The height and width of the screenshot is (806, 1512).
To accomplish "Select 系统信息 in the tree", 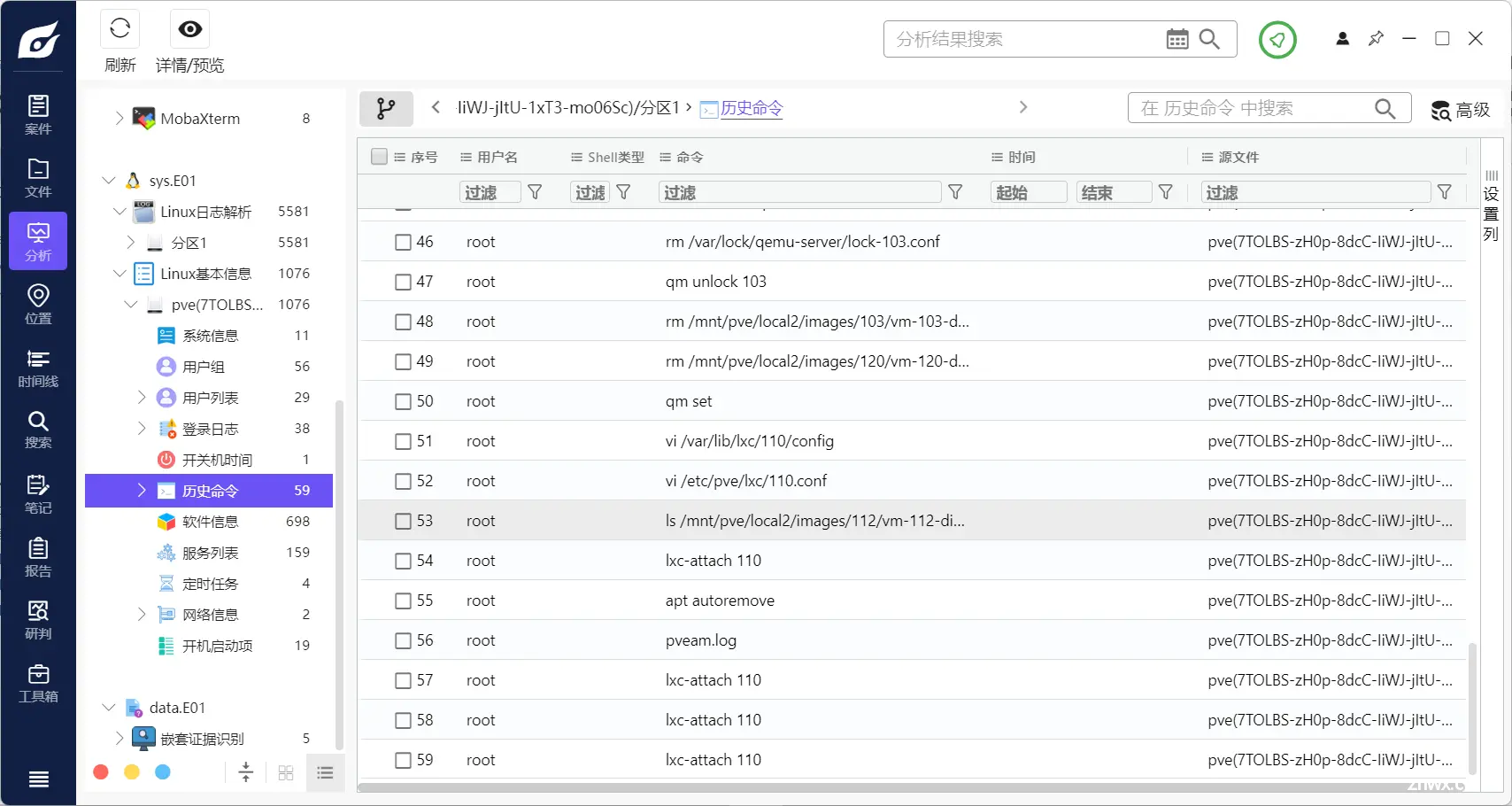I will (x=209, y=336).
